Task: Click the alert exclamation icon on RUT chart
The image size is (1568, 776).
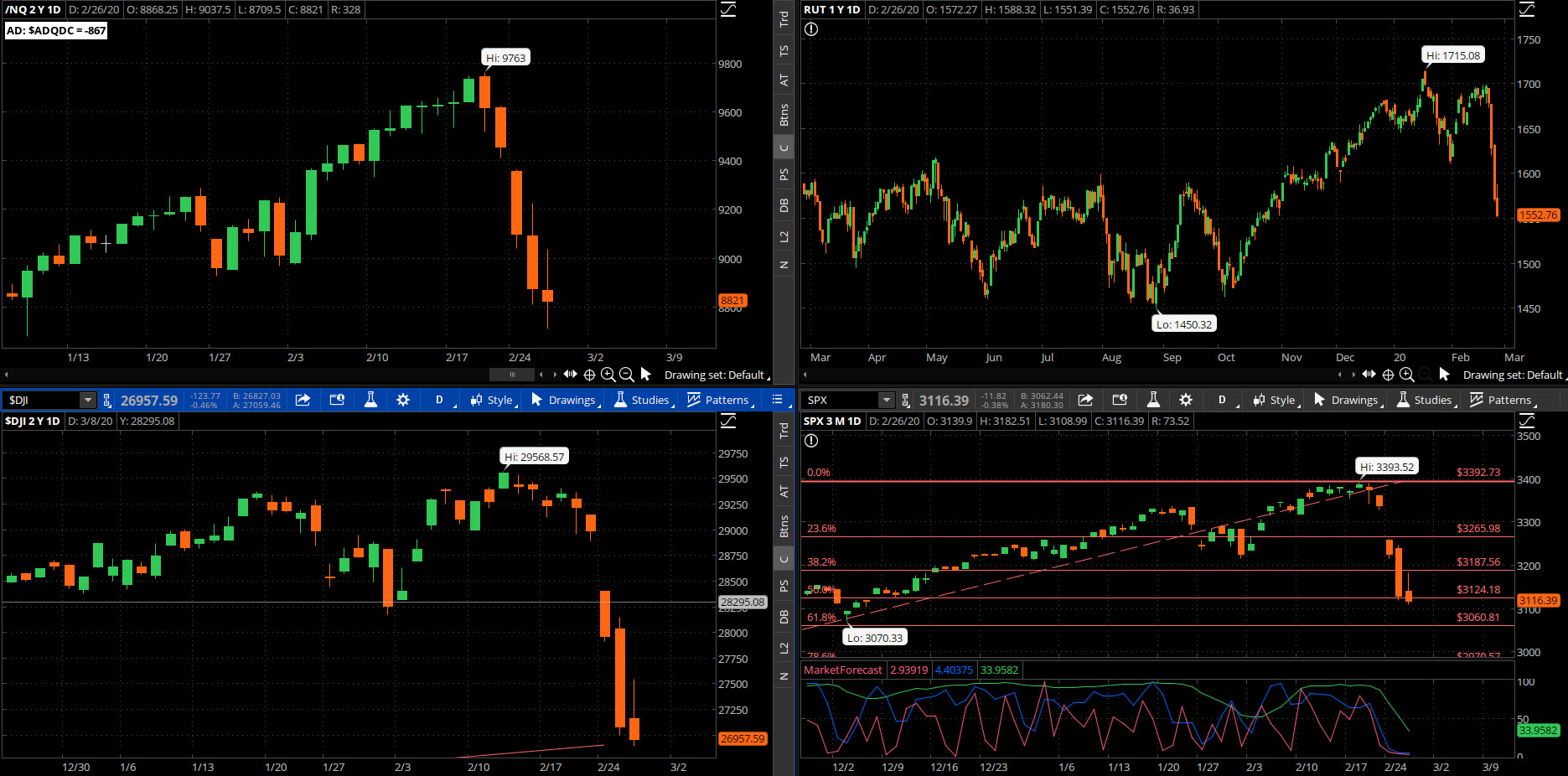Action: (811, 29)
